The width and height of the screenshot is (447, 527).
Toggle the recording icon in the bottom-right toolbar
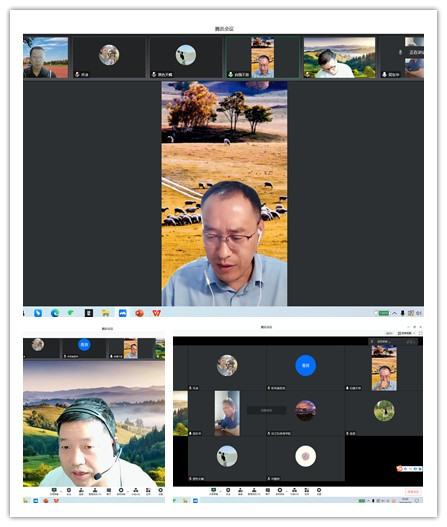pos(280,491)
